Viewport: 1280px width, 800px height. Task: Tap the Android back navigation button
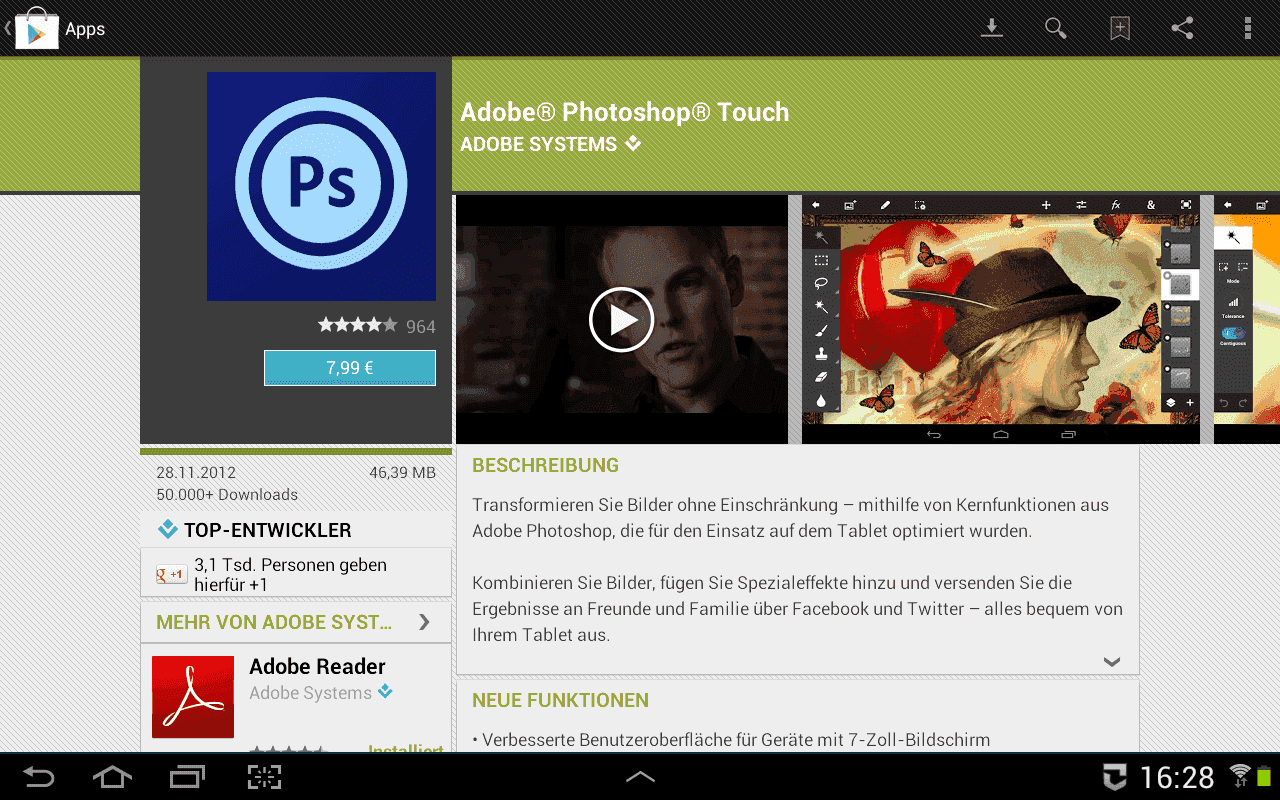[x=39, y=777]
